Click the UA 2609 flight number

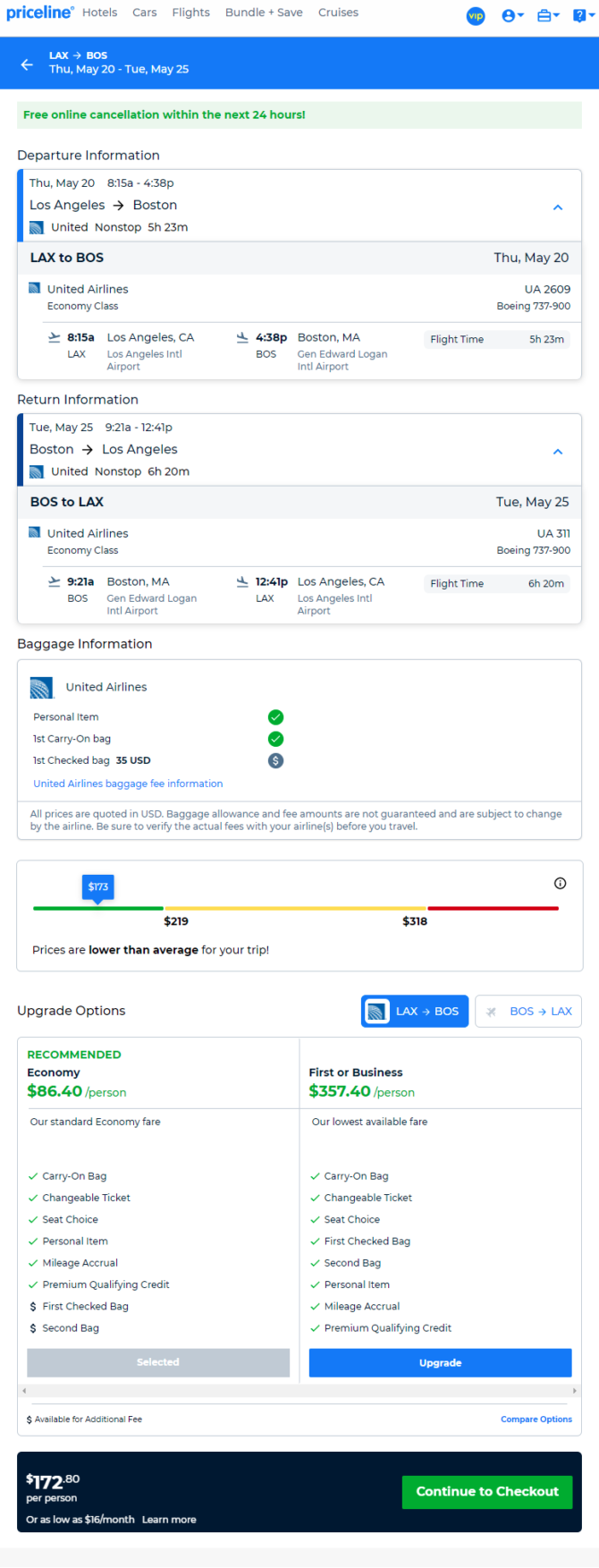pos(547,289)
